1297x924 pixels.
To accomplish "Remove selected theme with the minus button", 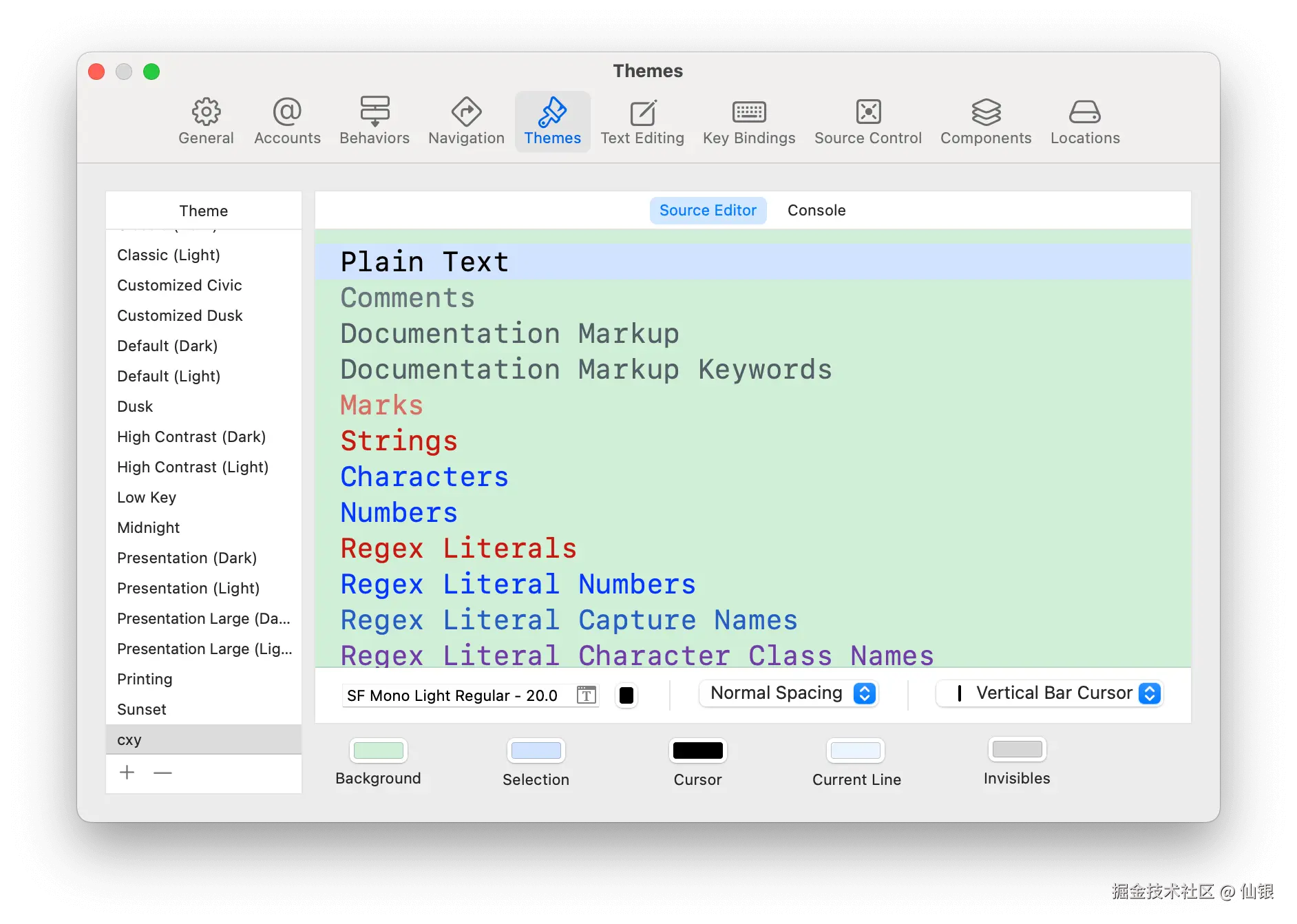I will tap(162, 773).
